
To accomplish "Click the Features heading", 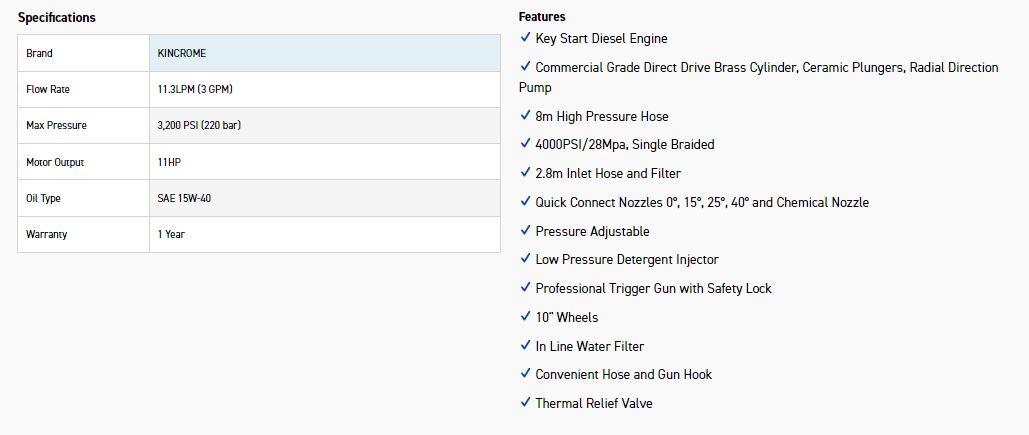I will point(541,17).
